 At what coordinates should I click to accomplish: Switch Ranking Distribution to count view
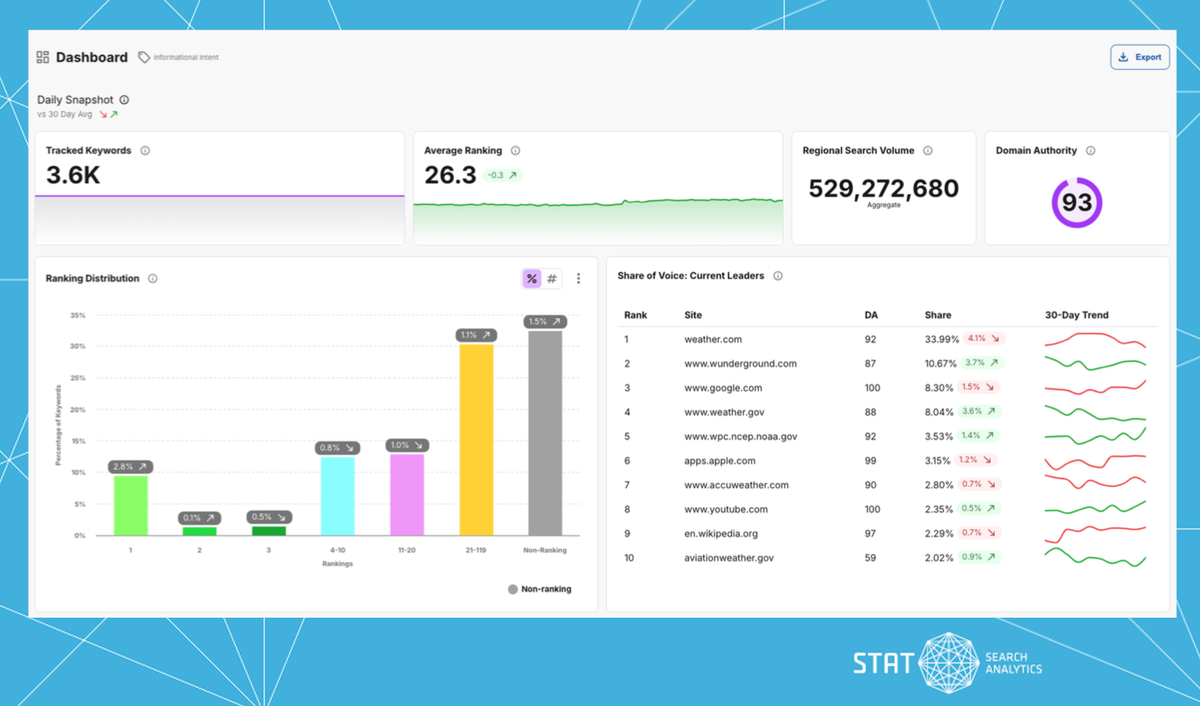tap(552, 278)
